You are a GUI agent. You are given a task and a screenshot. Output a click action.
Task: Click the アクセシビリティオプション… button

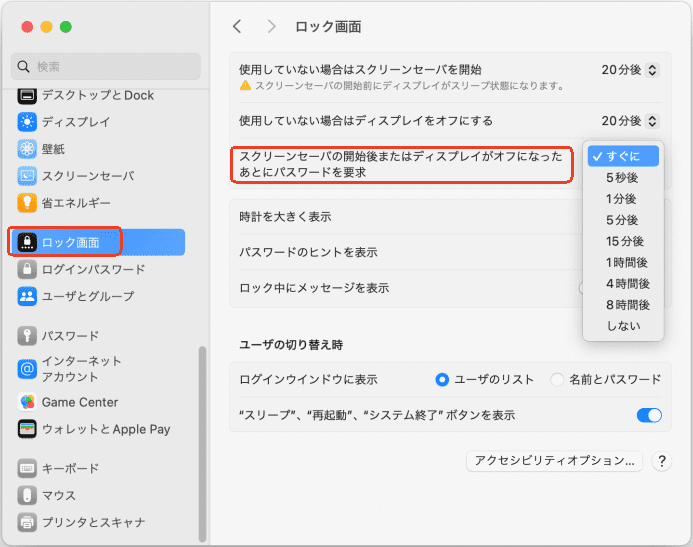click(x=554, y=461)
